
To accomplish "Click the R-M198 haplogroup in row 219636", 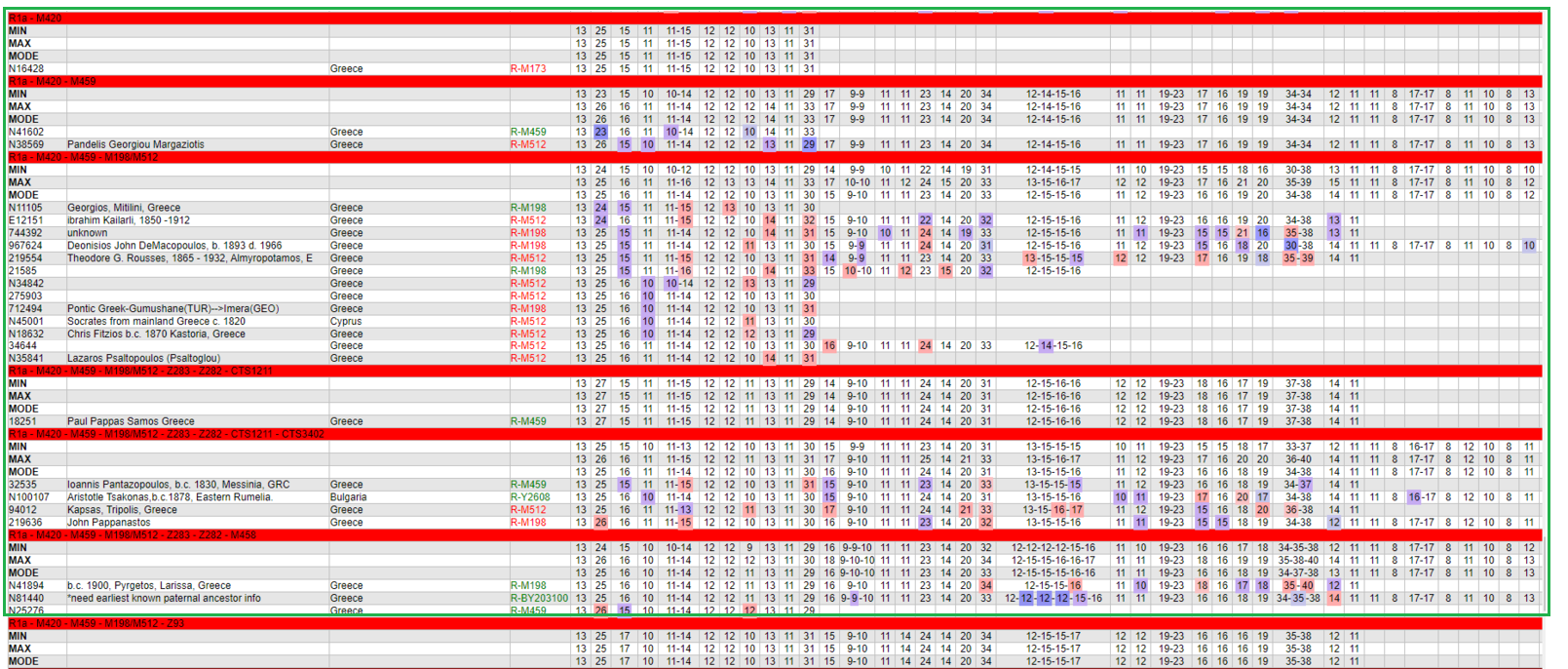I will (528, 523).
